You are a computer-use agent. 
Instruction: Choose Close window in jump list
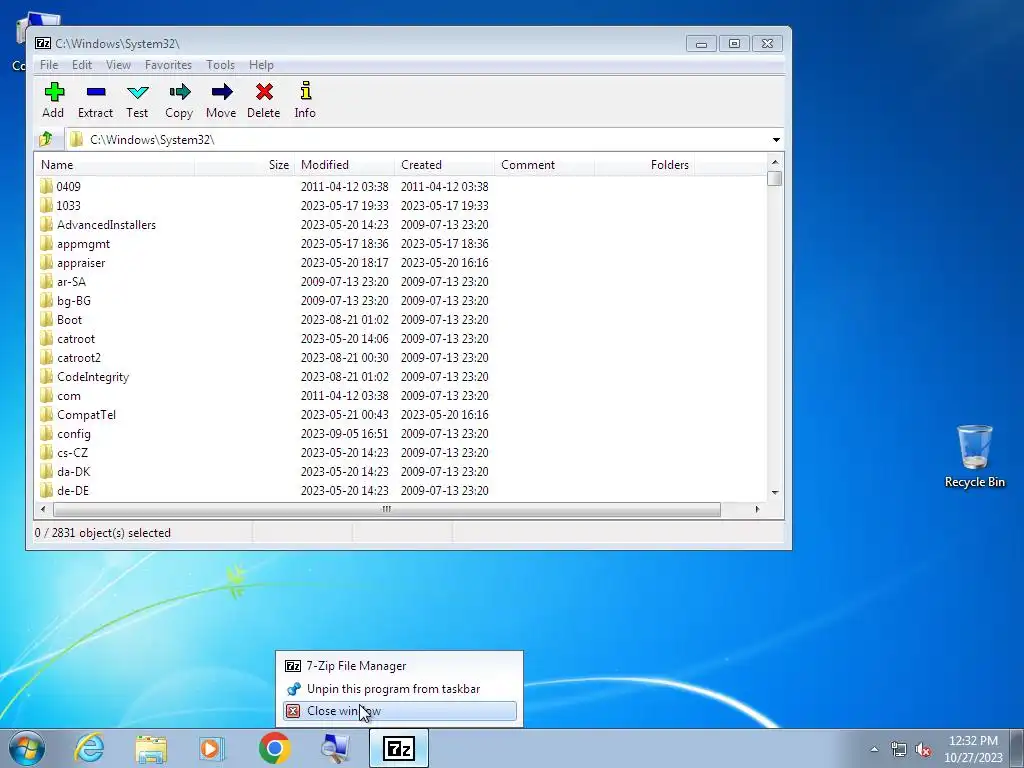(x=400, y=711)
